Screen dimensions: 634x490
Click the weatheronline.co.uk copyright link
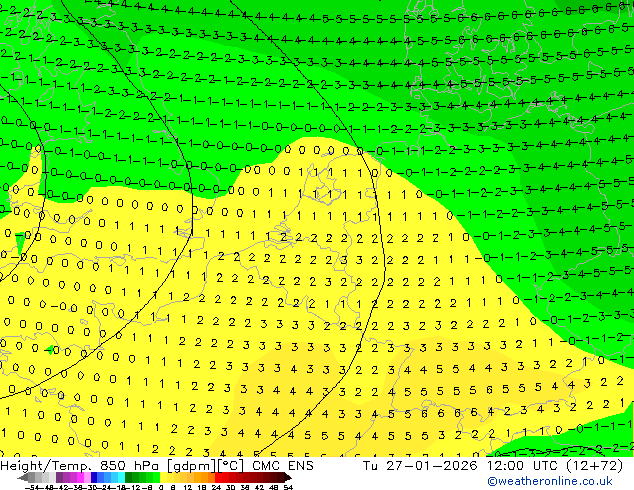pyautogui.click(x=550, y=481)
